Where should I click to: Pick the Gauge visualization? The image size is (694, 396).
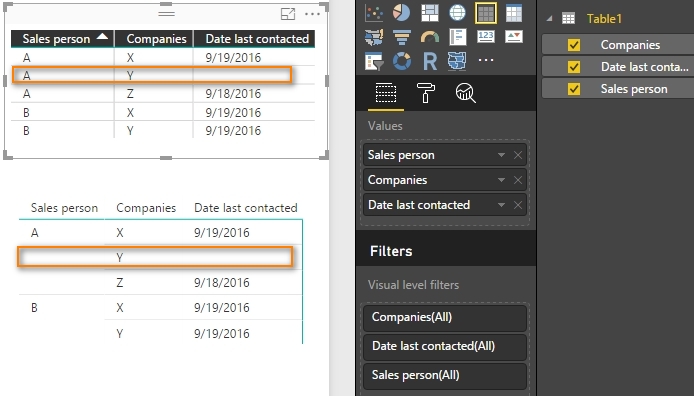[429, 37]
